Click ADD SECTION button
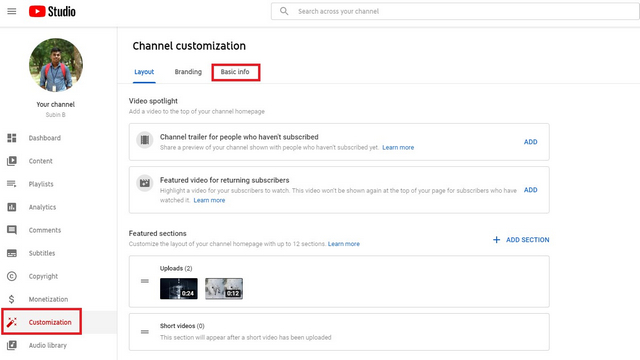Screen dimensions: 640x360 coord(521,240)
